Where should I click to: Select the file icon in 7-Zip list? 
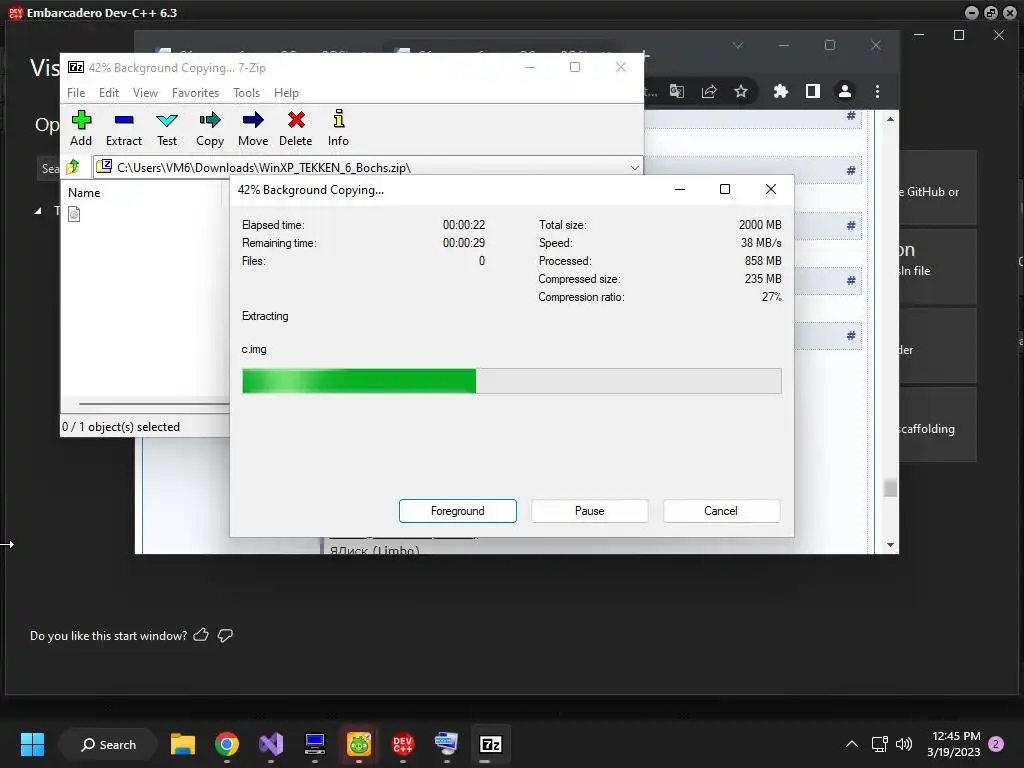click(74, 214)
